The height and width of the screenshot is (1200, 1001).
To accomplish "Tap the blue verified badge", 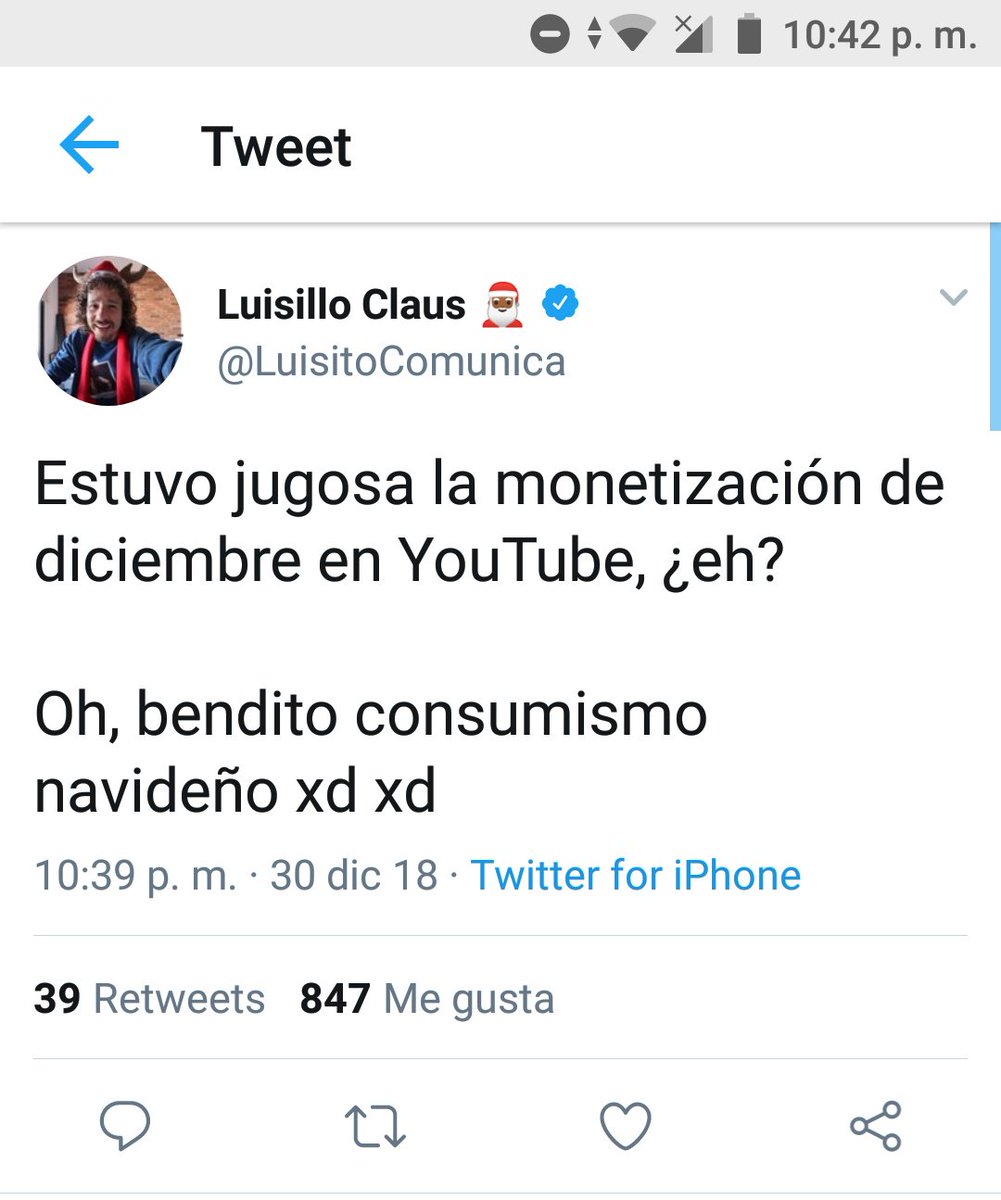I will pos(562,303).
